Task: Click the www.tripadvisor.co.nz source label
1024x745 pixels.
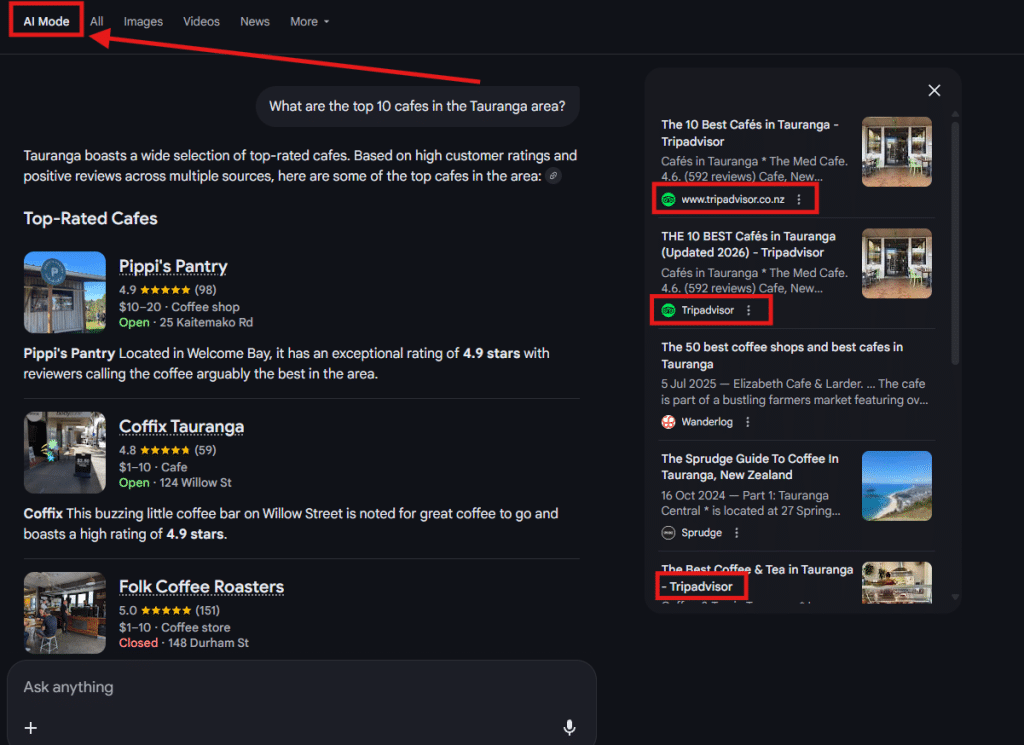Action: pyautogui.click(x=733, y=199)
